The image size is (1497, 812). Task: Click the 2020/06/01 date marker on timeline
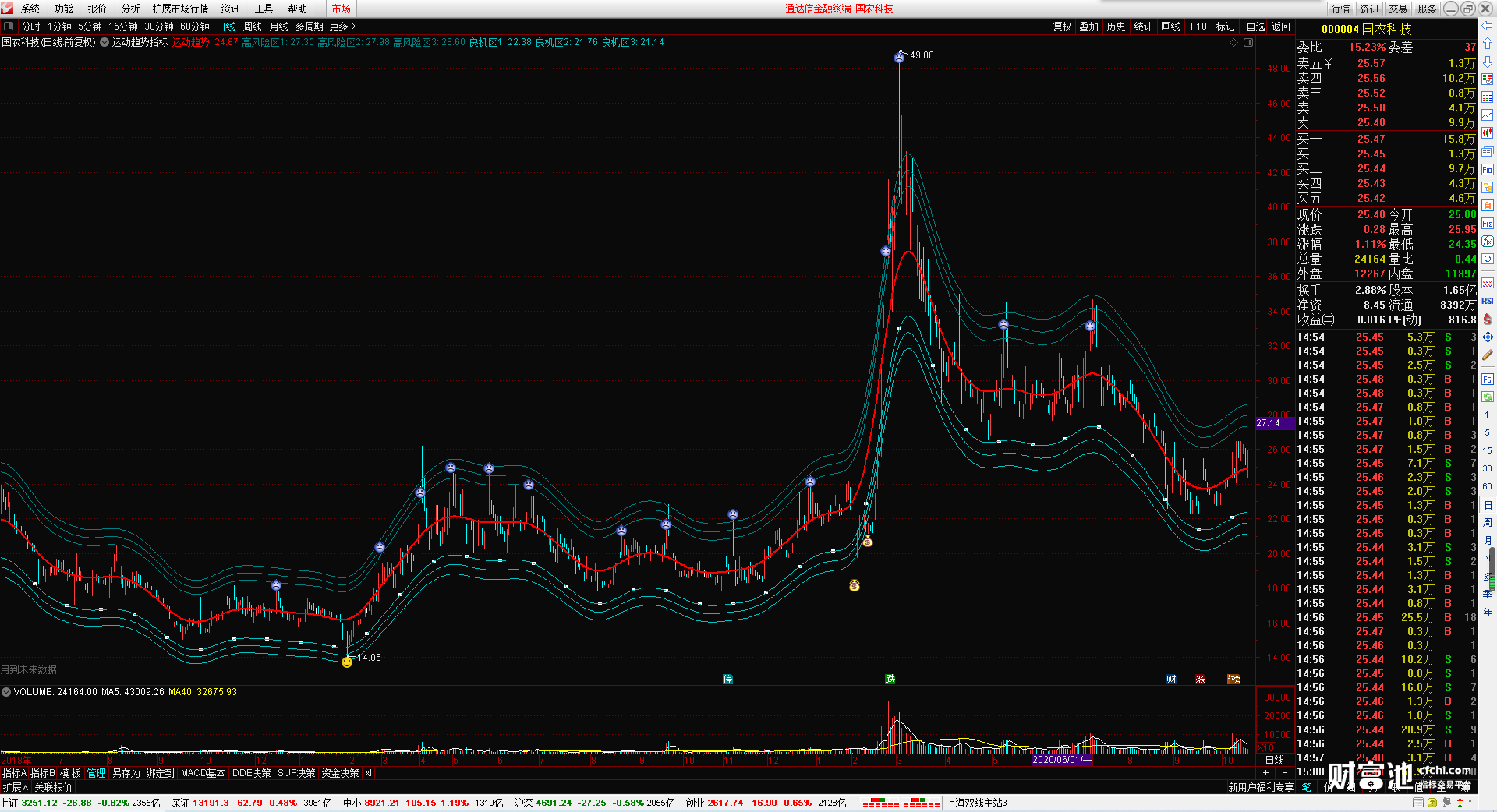[x=1061, y=760]
